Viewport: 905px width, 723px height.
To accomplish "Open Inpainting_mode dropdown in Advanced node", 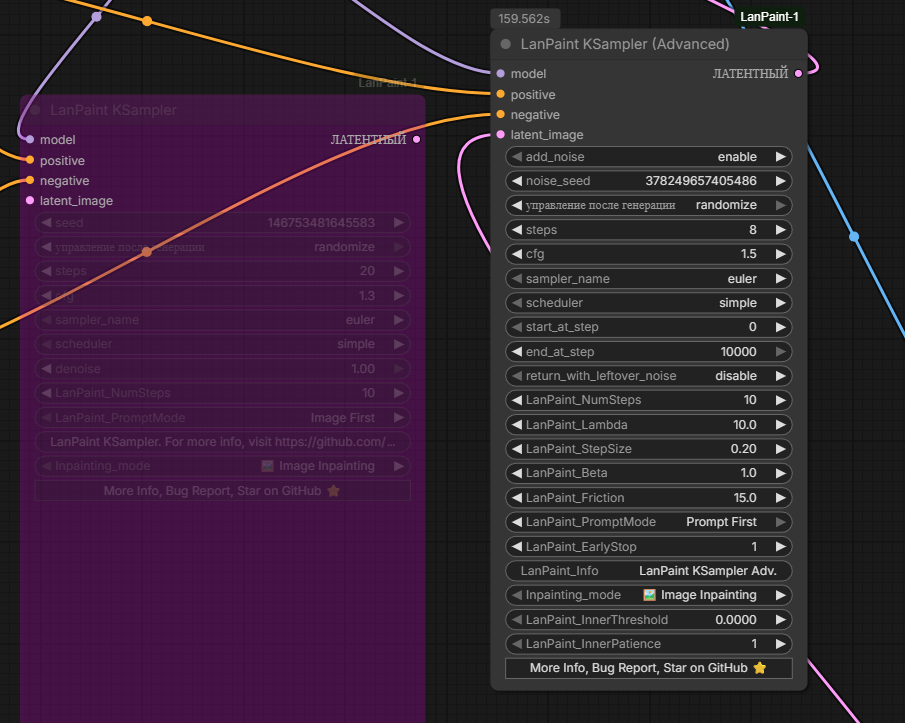I will (648, 595).
